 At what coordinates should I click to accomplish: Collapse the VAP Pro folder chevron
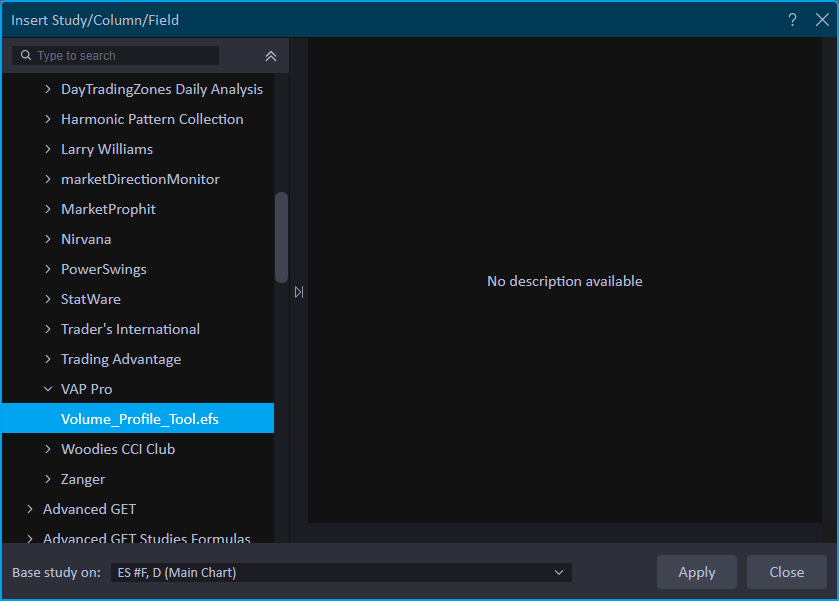(x=48, y=389)
